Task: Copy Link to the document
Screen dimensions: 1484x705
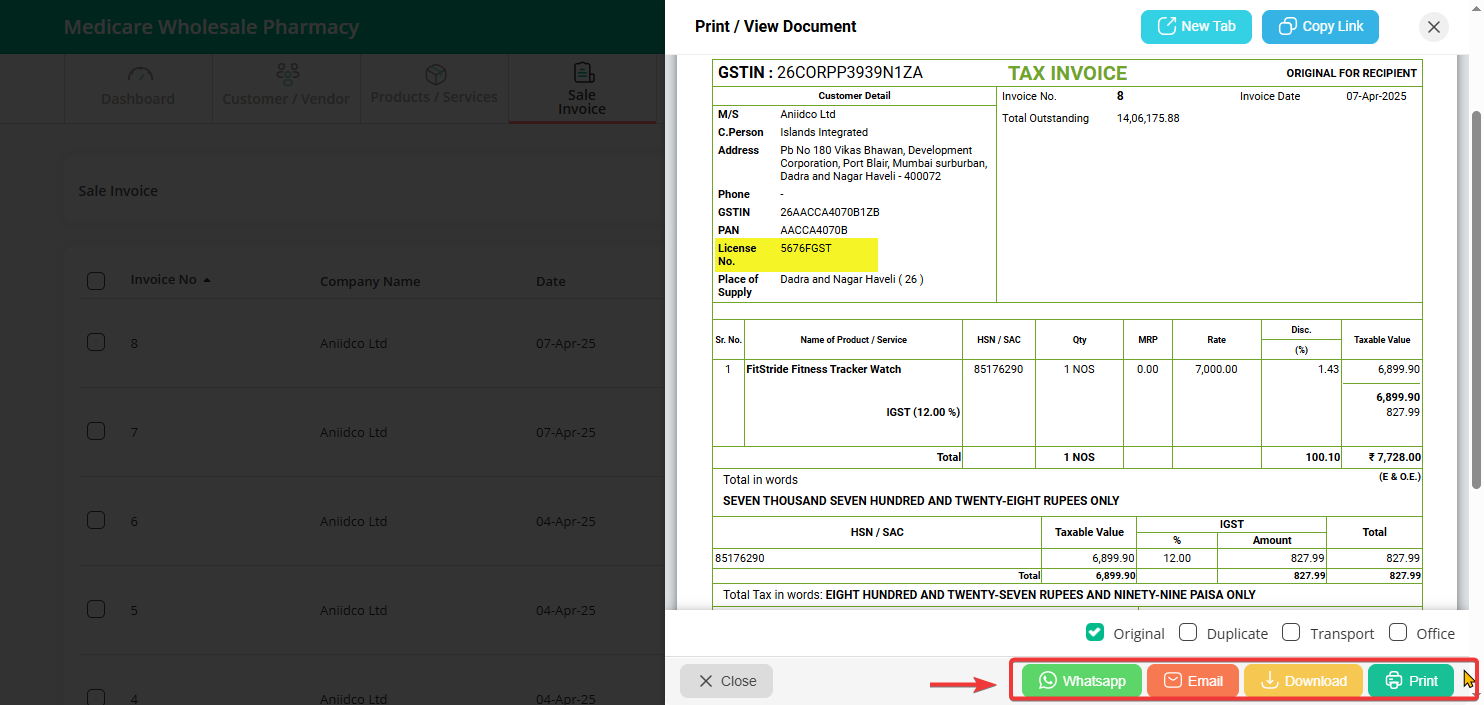Action: tap(1320, 27)
